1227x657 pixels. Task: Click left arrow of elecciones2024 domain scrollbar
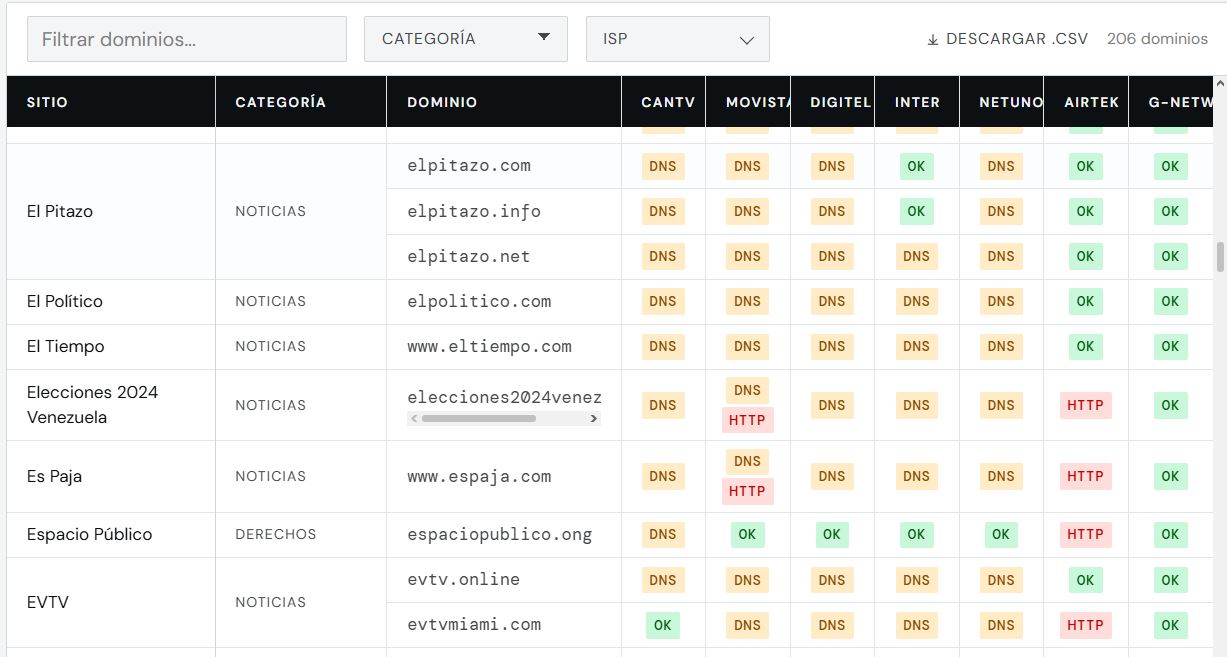(414, 419)
